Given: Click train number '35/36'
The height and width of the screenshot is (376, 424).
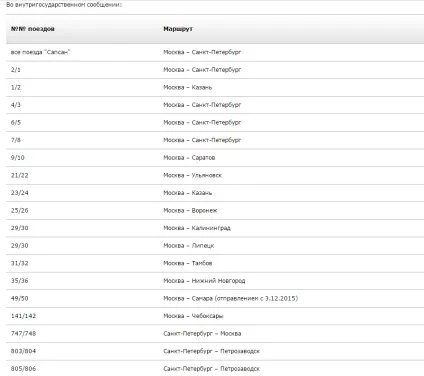Looking at the screenshot, I should pyautogui.click(x=20, y=281).
